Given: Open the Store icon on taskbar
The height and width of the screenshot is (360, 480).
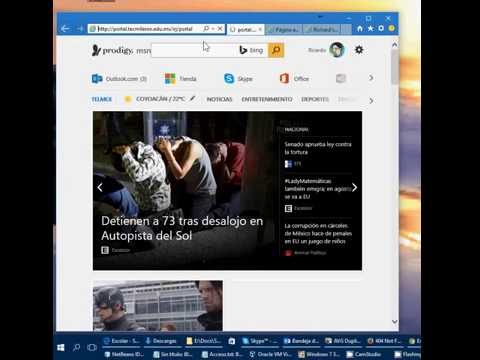Looking at the screenshot, I should pyautogui.click(x=232, y=341).
